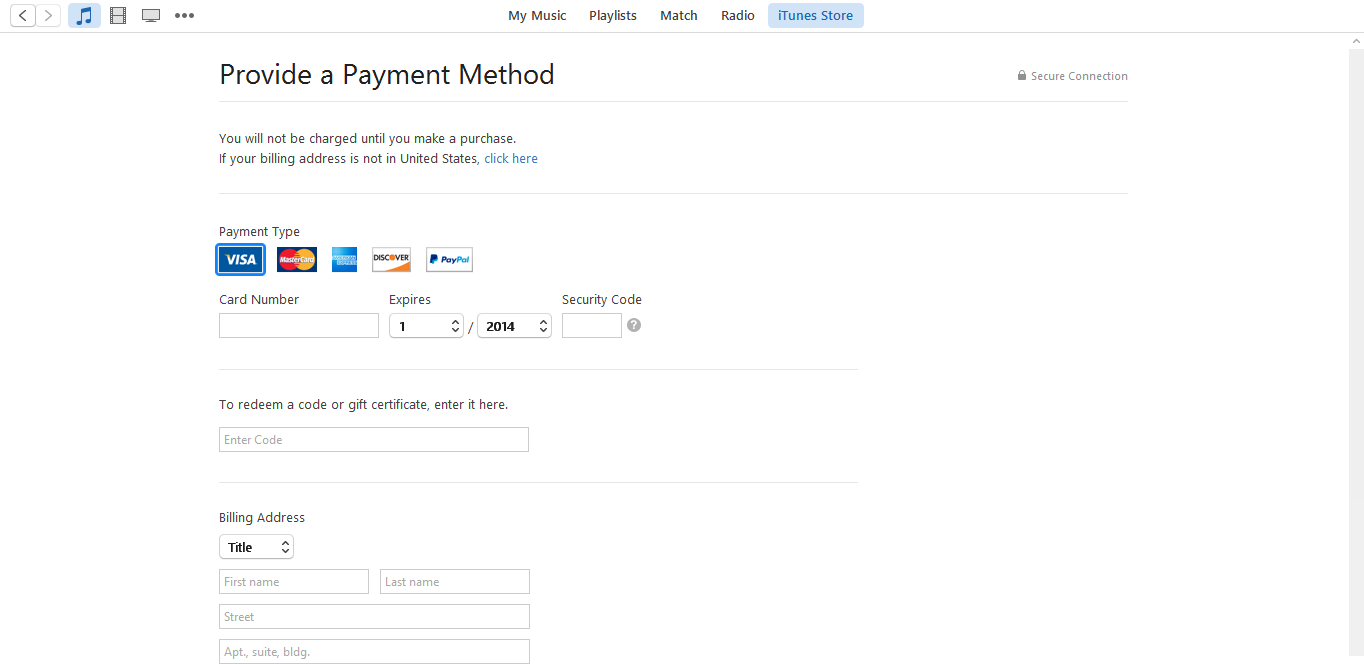Show security code help question mark
This screenshot has width=1364, height=665.
click(x=634, y=325)
